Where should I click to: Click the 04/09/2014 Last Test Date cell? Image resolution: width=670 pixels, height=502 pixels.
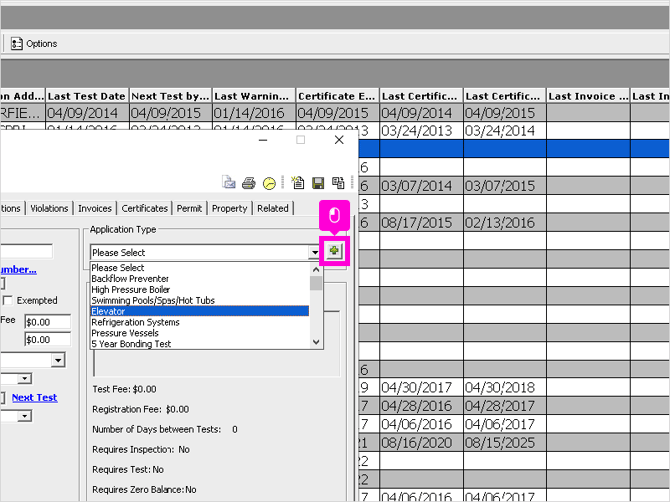(x=87, y=113)
